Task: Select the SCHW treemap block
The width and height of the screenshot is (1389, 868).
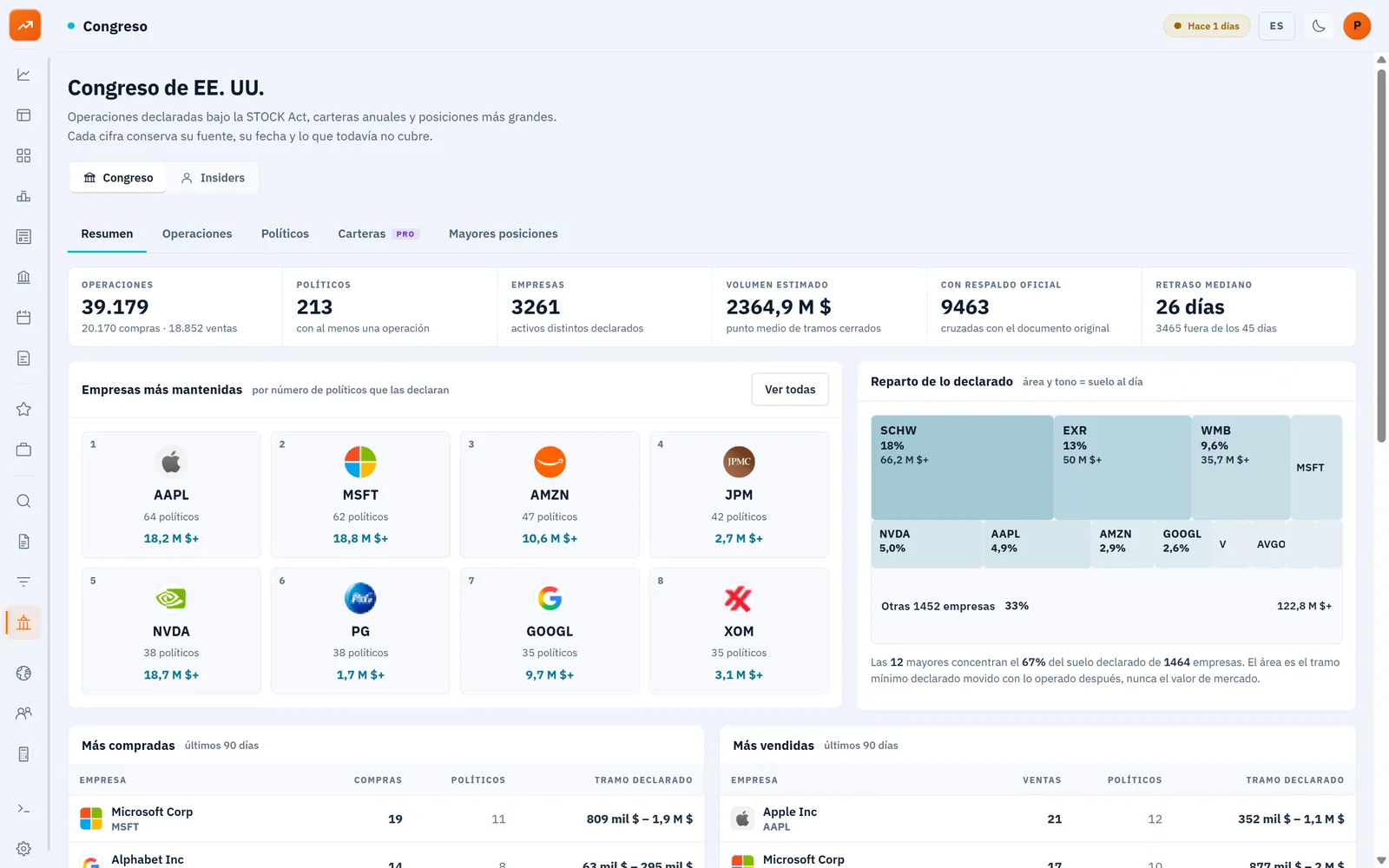Action: (962, 467)
